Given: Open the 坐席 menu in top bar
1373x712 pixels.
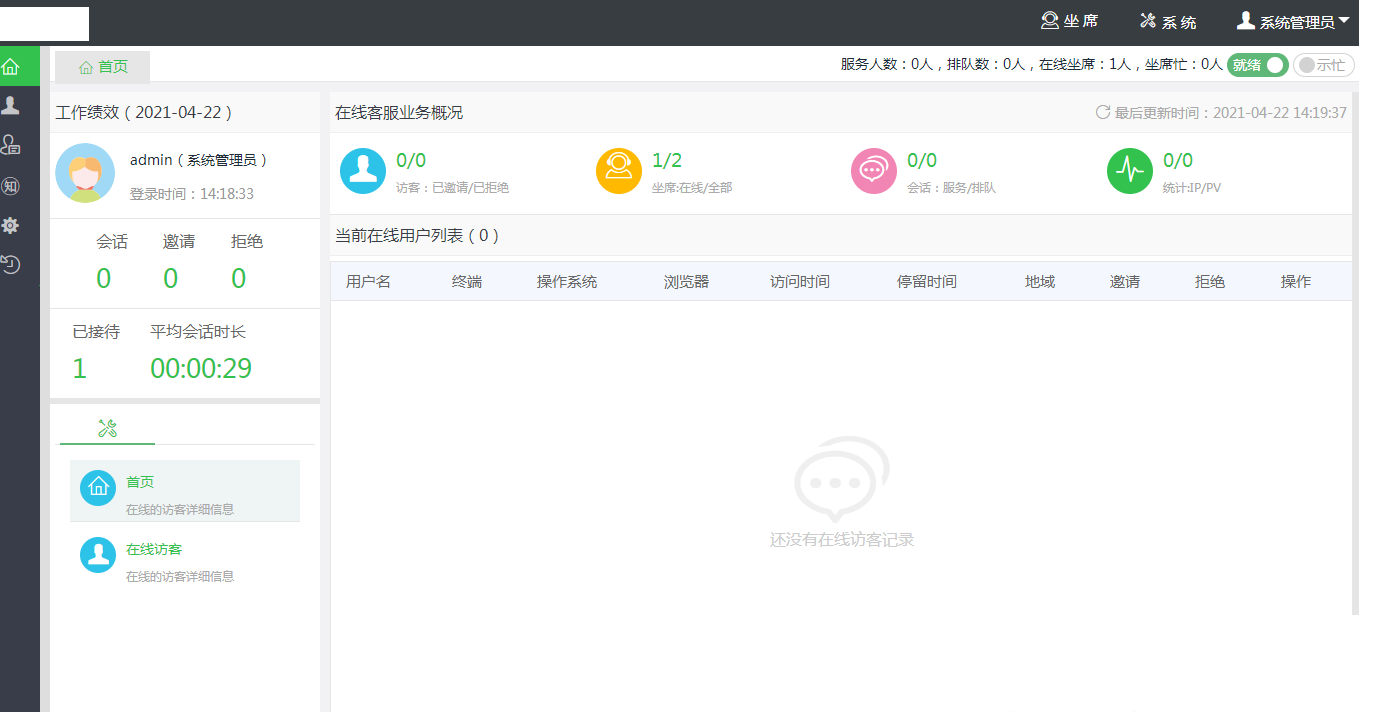Looking at the screenshot, I should click(1069, 21).
